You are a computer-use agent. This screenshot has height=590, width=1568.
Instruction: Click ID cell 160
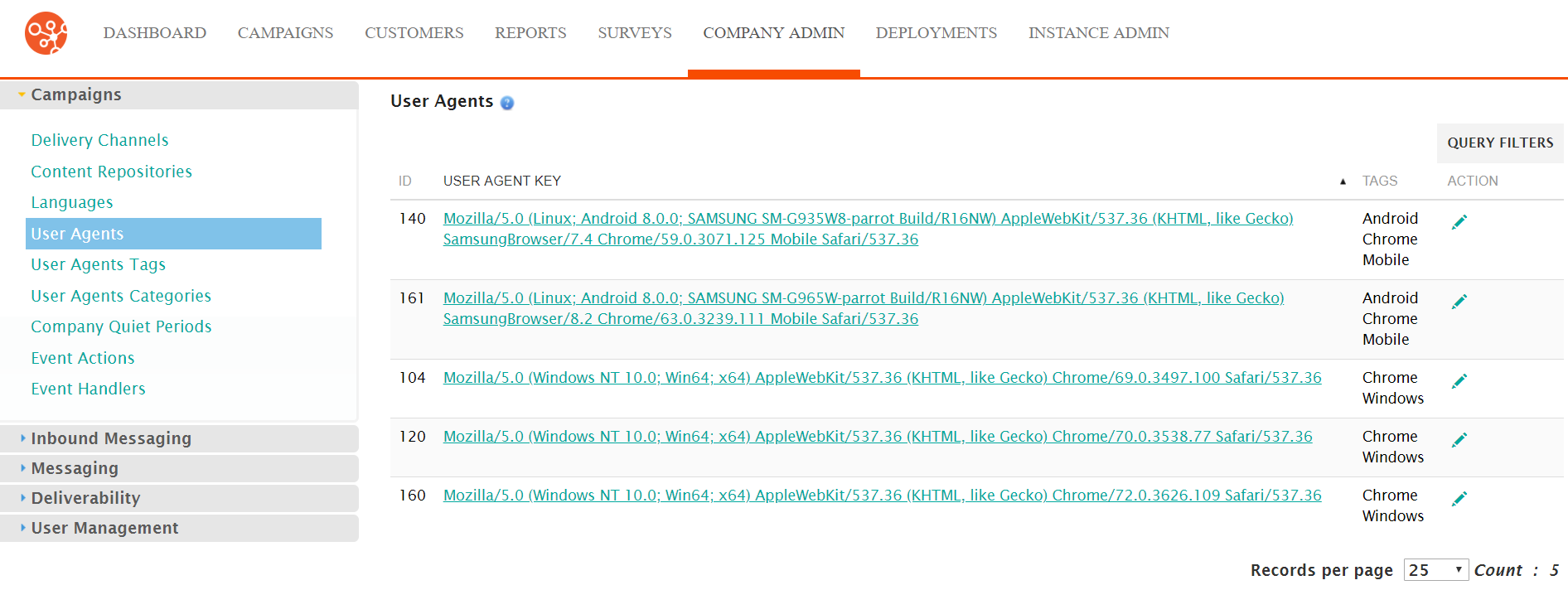coord(413,496)
